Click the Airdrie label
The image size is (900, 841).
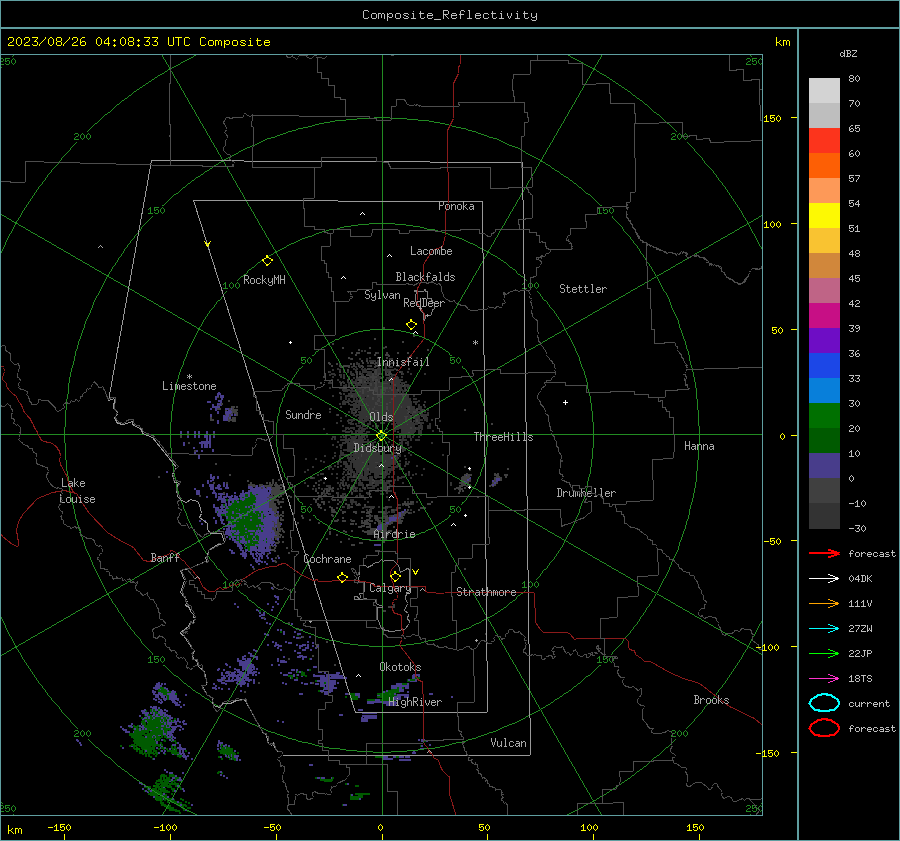(x=394, y=534)
